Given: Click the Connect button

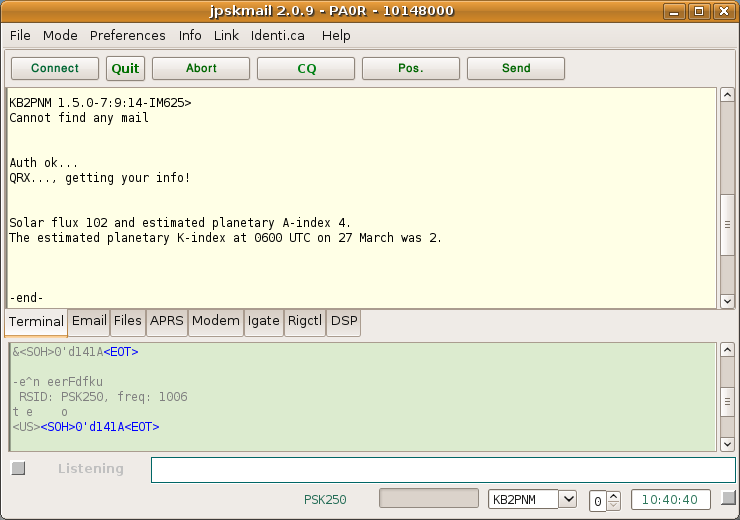Looking at the screenshot, I should tap(55, 68).
